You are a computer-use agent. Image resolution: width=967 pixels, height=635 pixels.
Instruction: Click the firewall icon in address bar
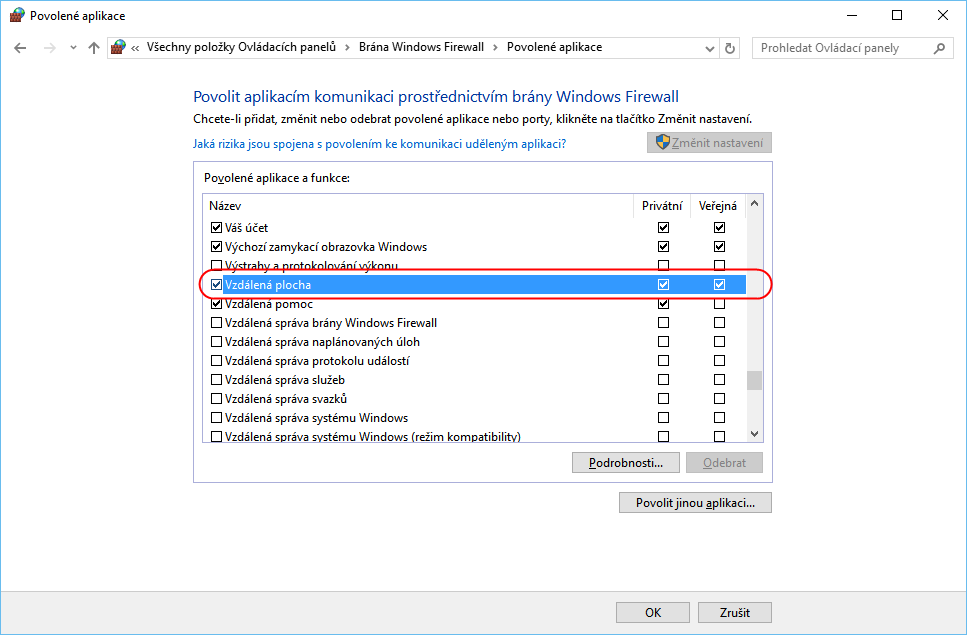(x=118, y=47)
